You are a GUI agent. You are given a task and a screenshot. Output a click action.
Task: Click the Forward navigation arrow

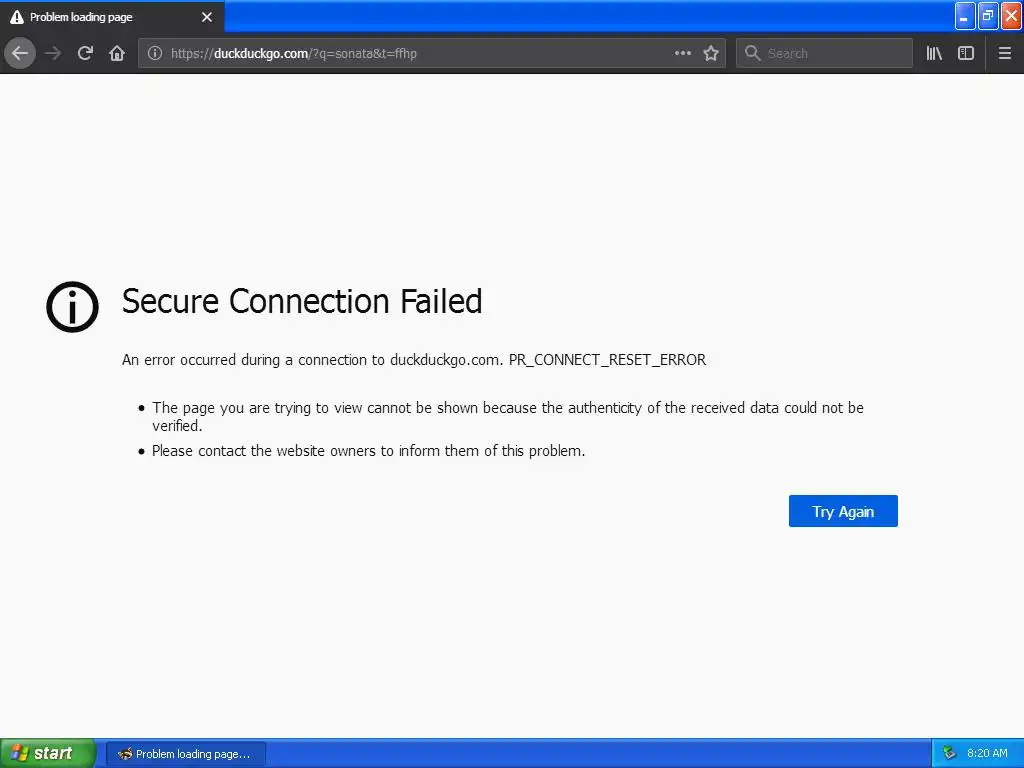coord(53,53)
